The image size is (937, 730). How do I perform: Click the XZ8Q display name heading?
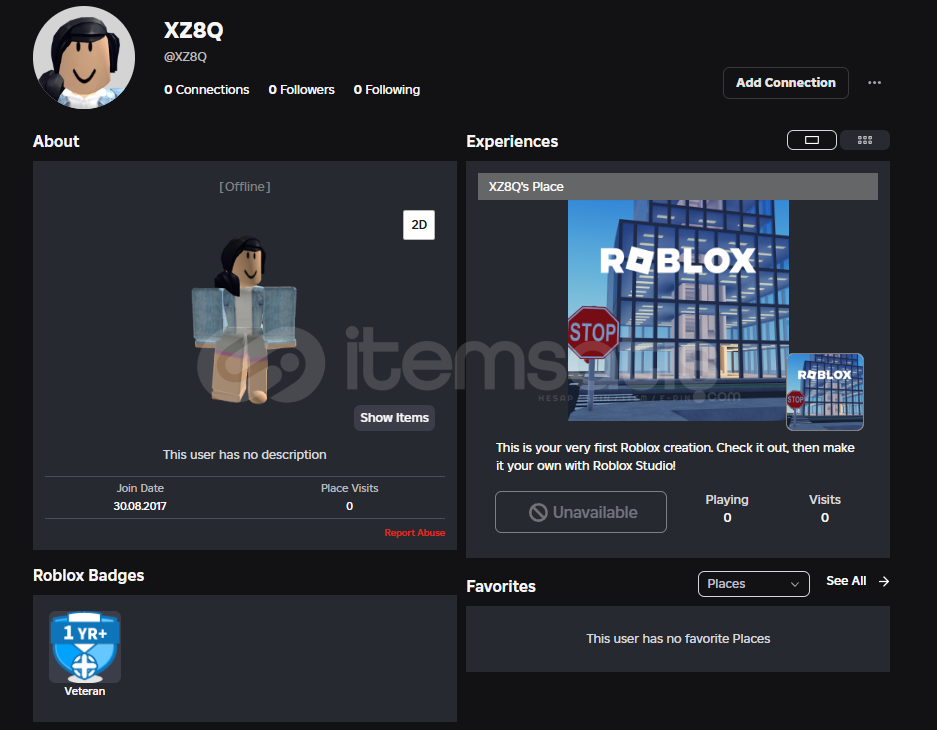194,30
